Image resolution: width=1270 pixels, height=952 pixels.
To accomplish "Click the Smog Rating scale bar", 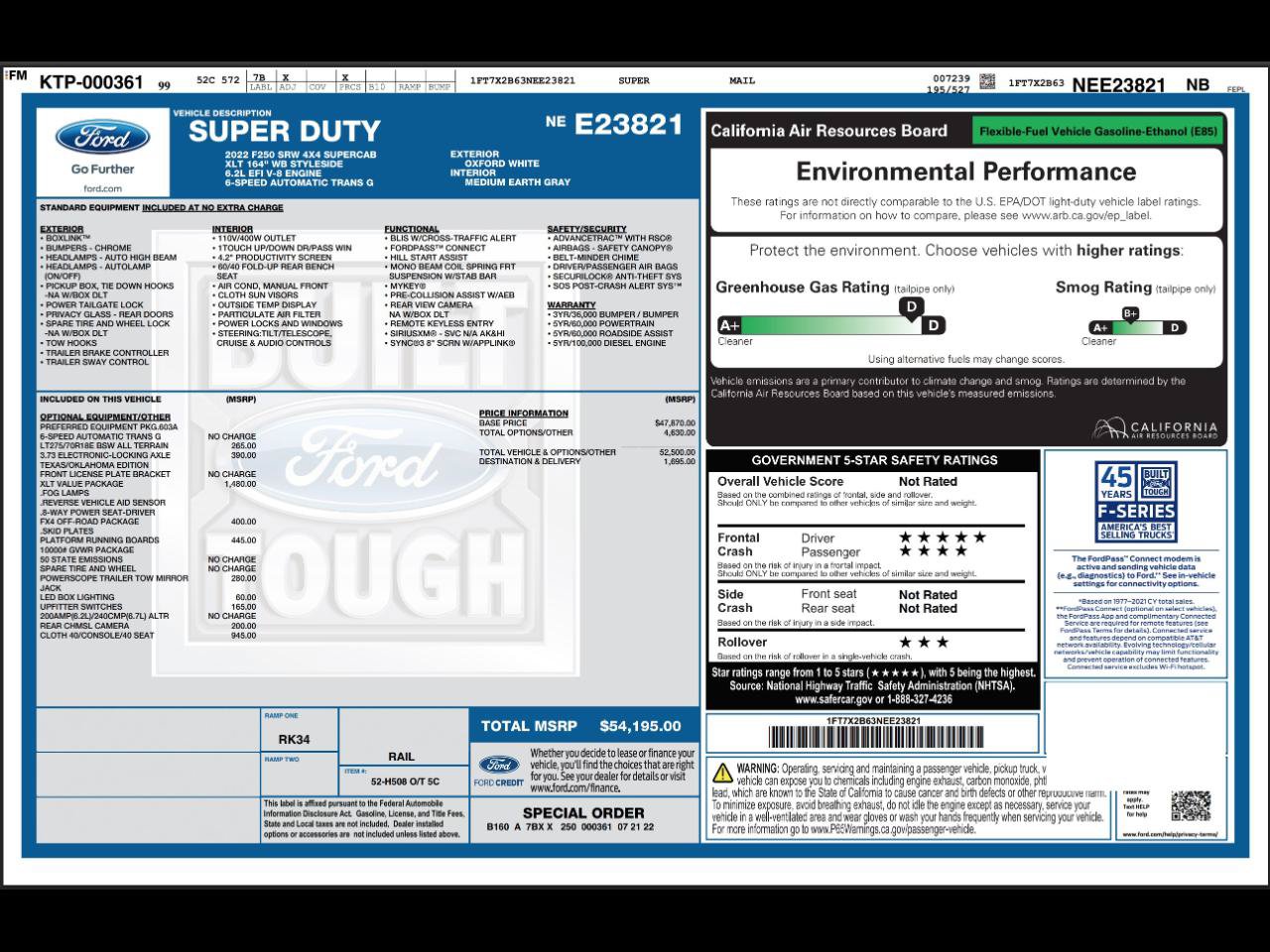I will [1137, 327].
